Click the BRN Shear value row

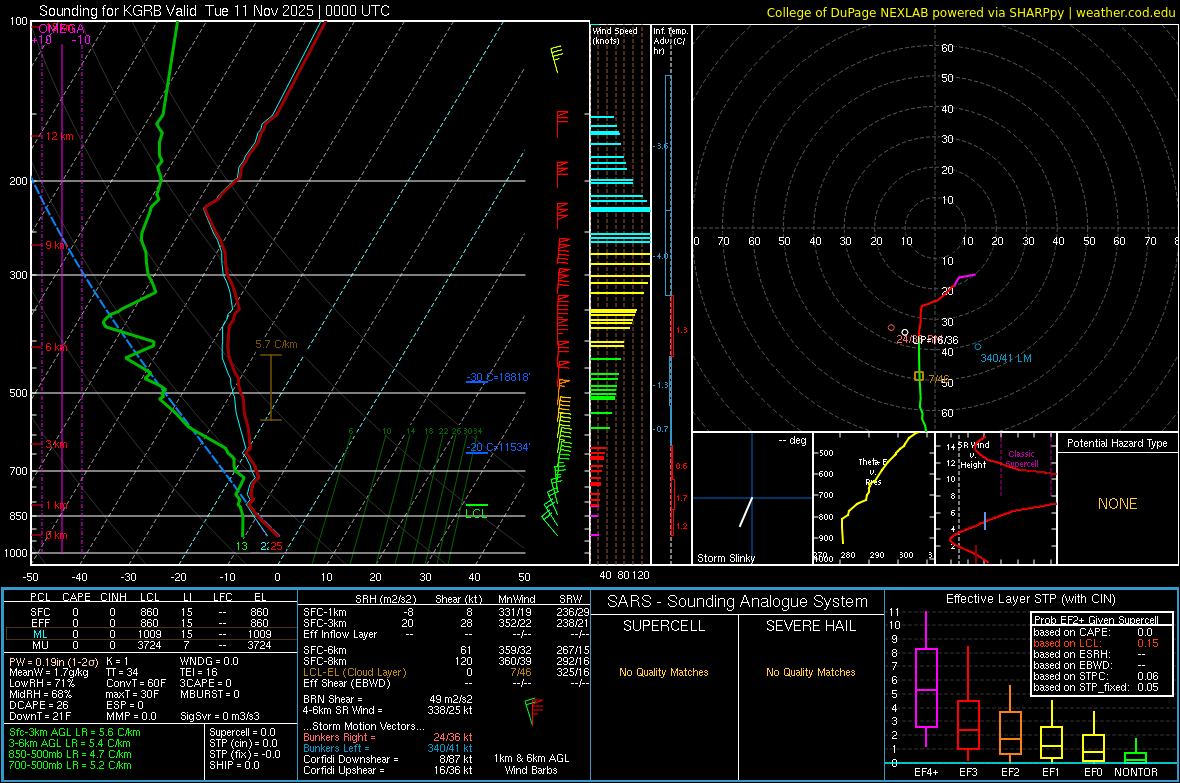(x=388, y=699)
